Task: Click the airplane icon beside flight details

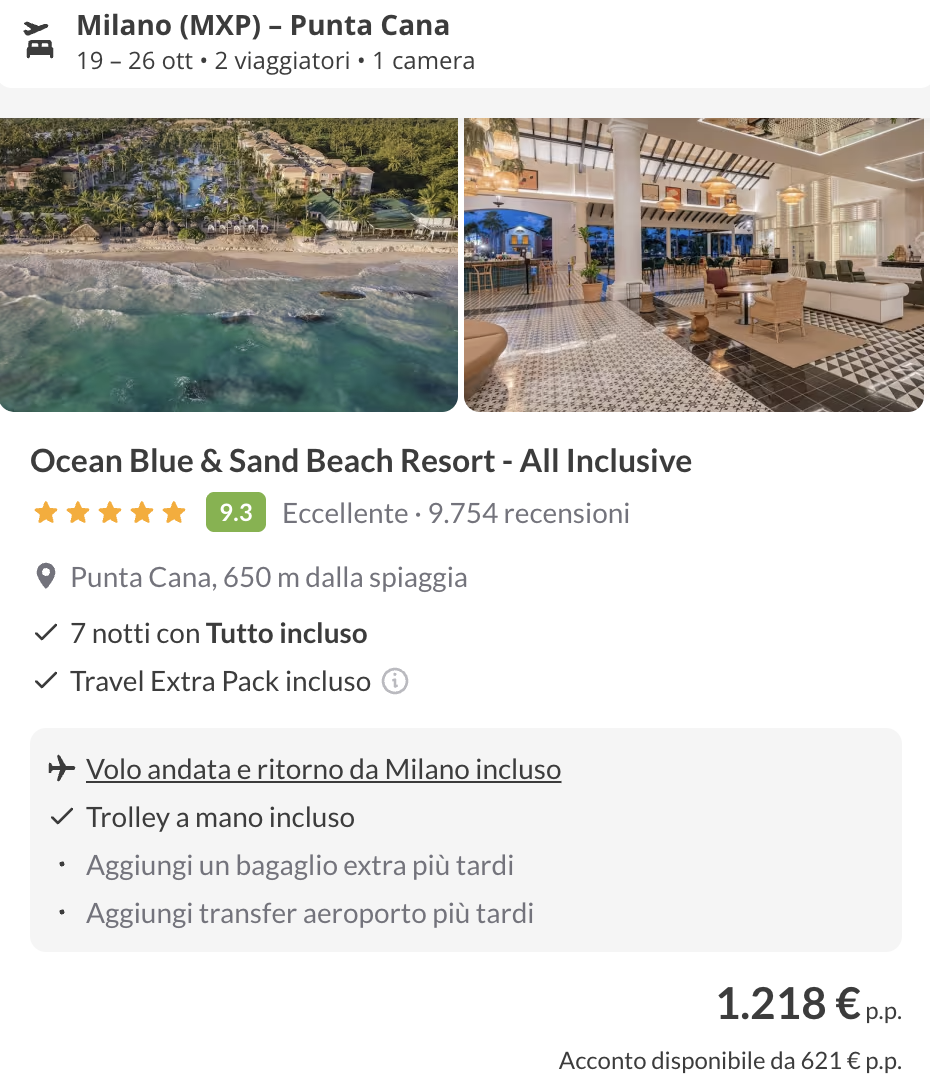Action: tap(61, 769)
